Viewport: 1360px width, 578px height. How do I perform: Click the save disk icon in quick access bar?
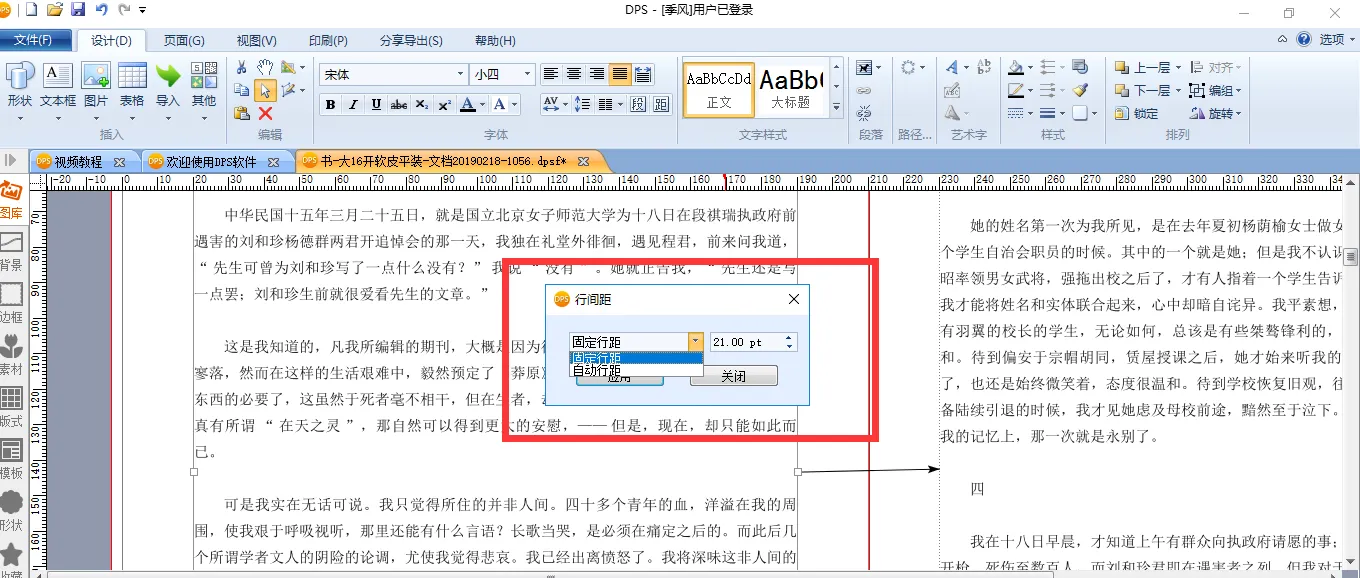tap(77, 10)
